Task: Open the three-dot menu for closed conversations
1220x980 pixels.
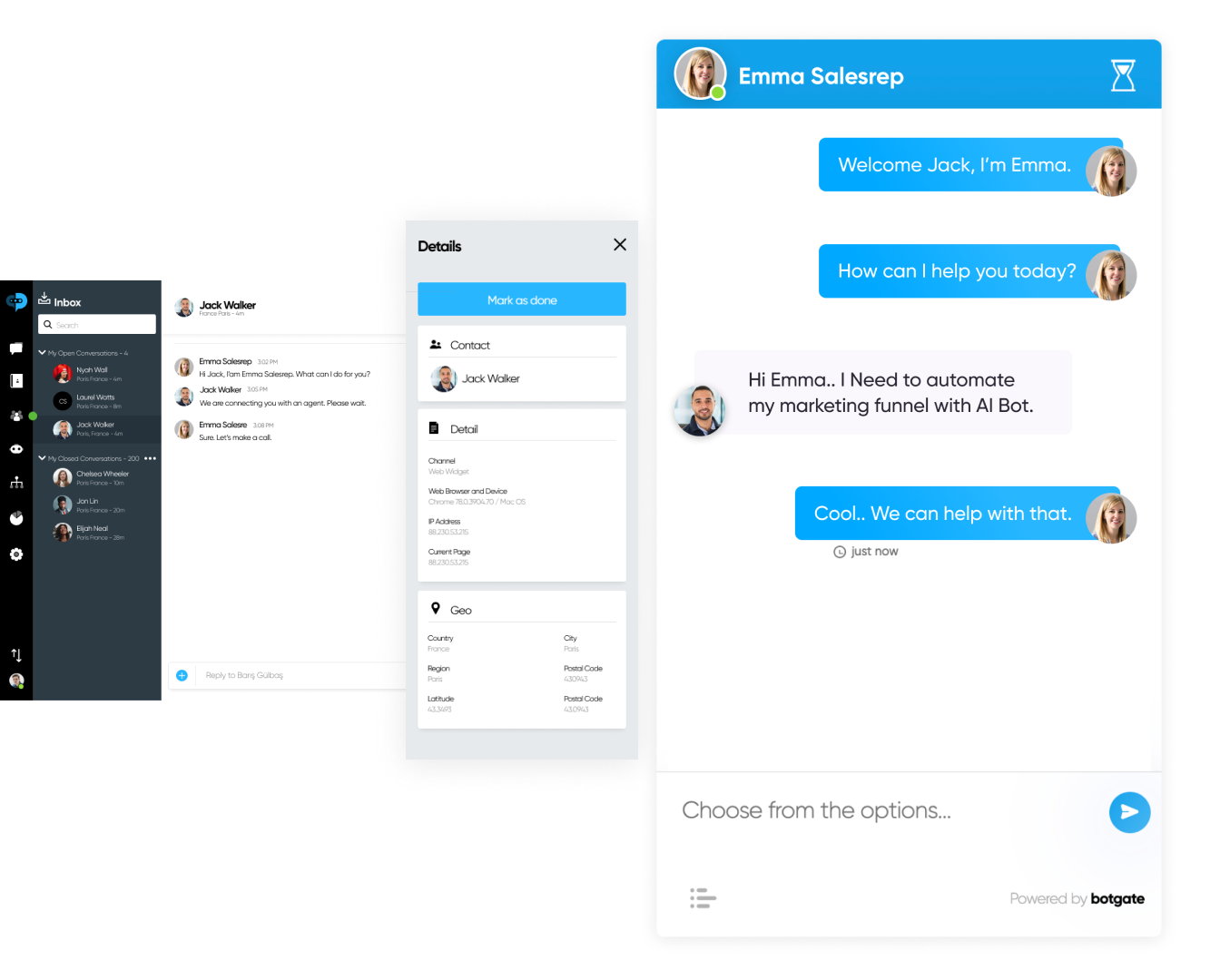Action: coord(151,458)
